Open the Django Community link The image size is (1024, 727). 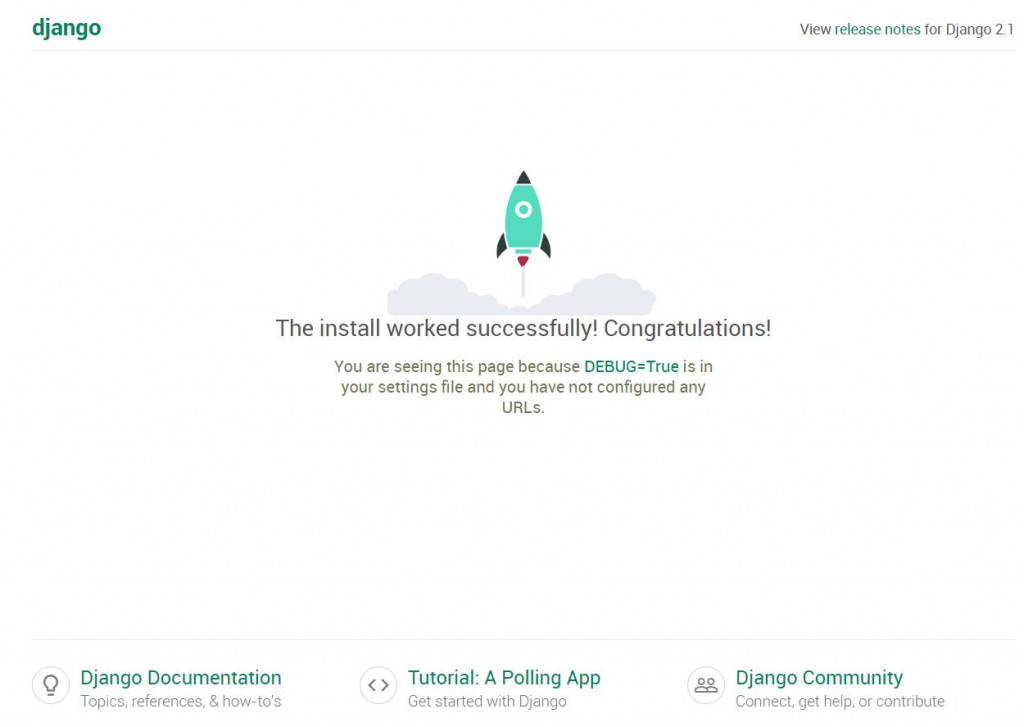(x=819, y=678)
